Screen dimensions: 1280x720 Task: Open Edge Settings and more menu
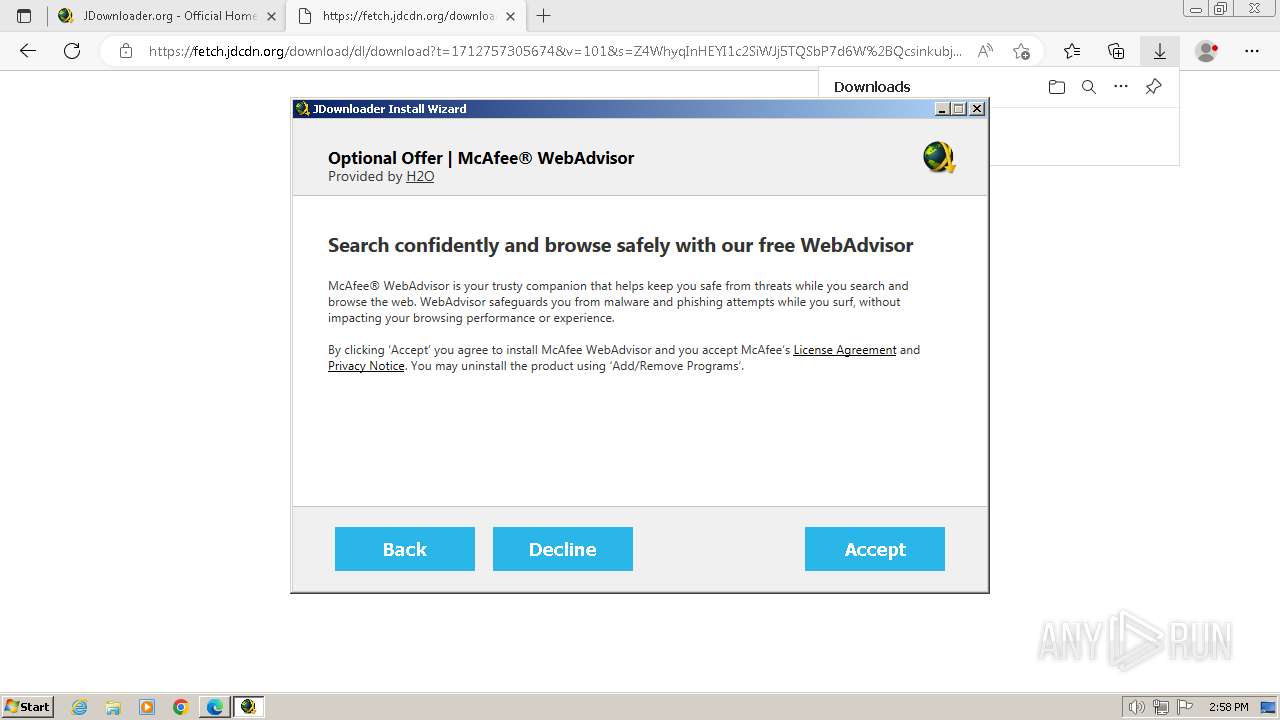pos(1252,51)
